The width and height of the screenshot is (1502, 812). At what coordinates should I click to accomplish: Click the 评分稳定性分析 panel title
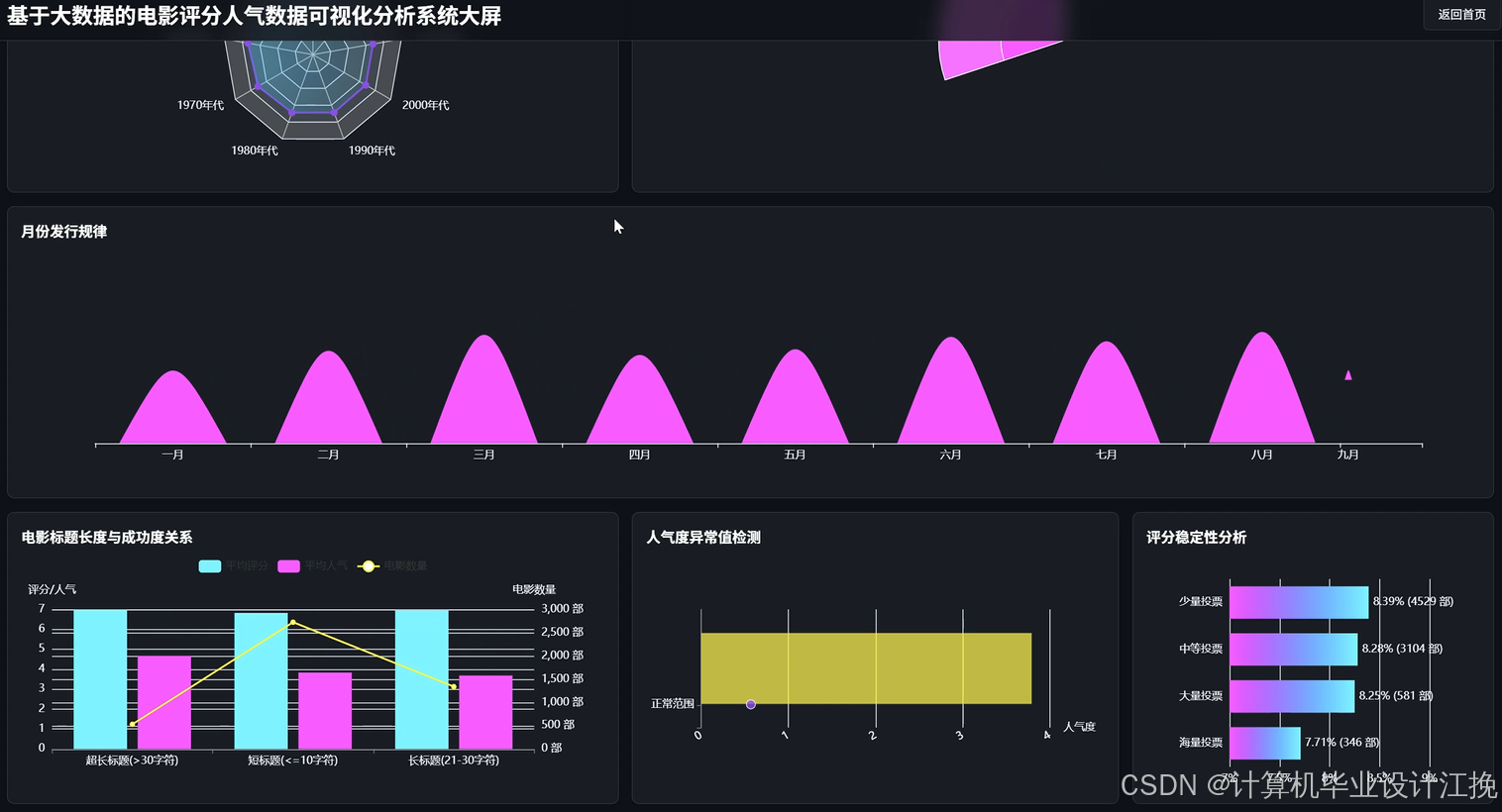click(1196, 538)
